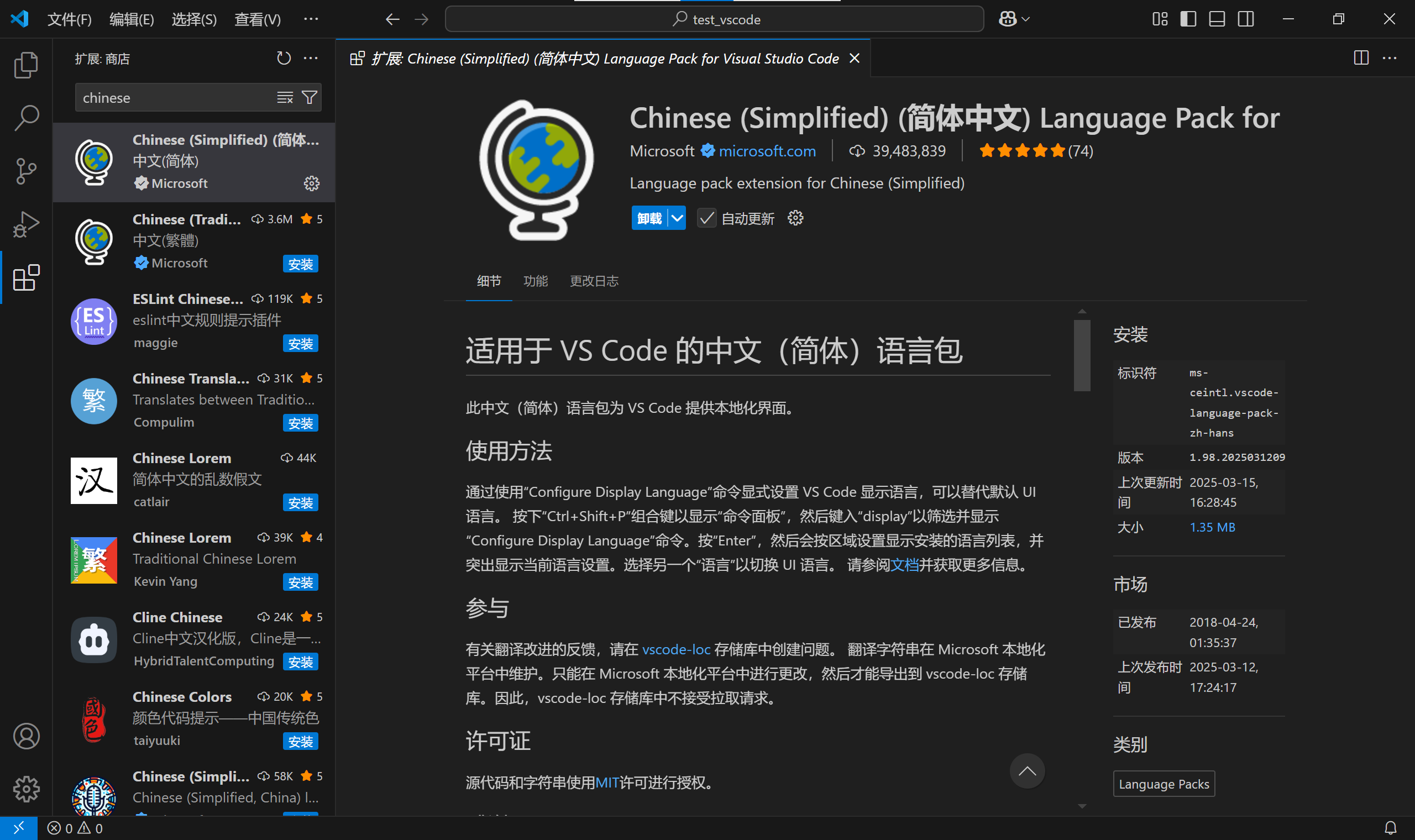1415x840 pixels.
Task: Open the extensions filter options
Action: coord(309,97)
